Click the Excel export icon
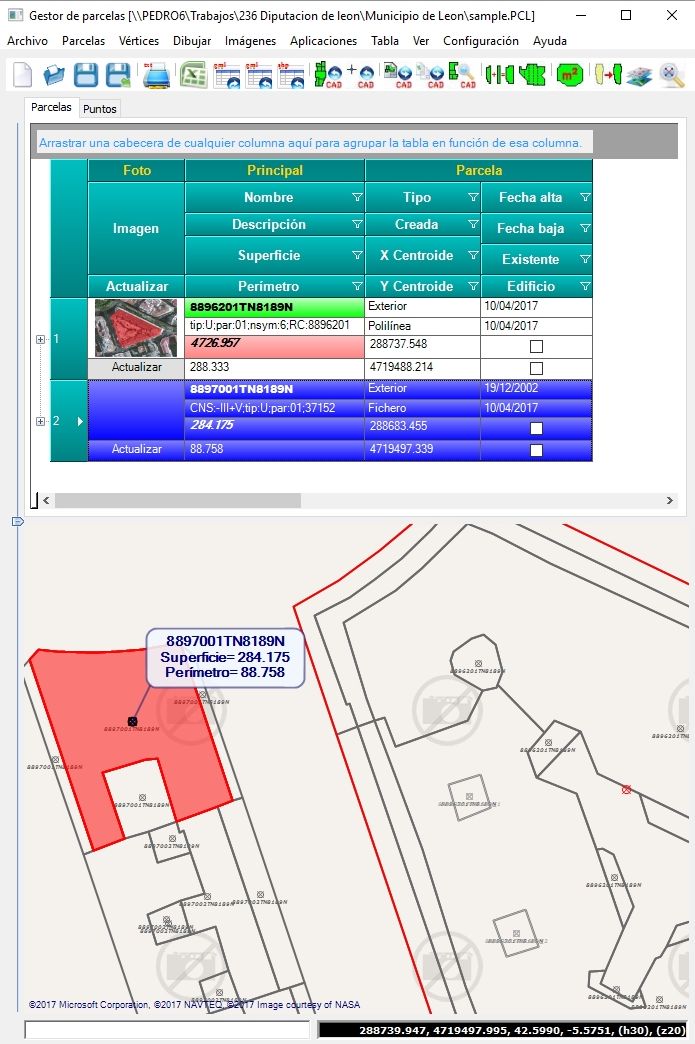This screenshot has width=695, height=1044. point(192,75)
